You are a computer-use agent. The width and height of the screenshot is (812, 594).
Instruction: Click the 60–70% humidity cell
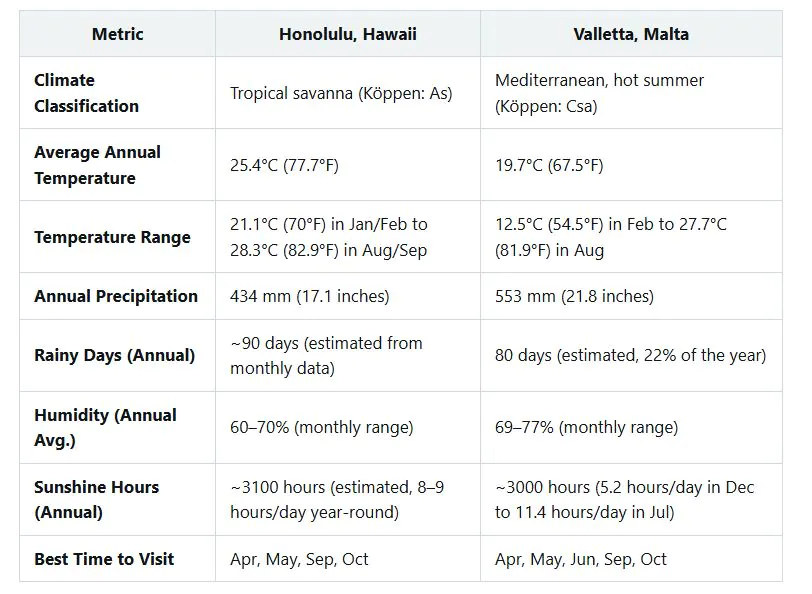pyautogui.click(x=321, y=427)
